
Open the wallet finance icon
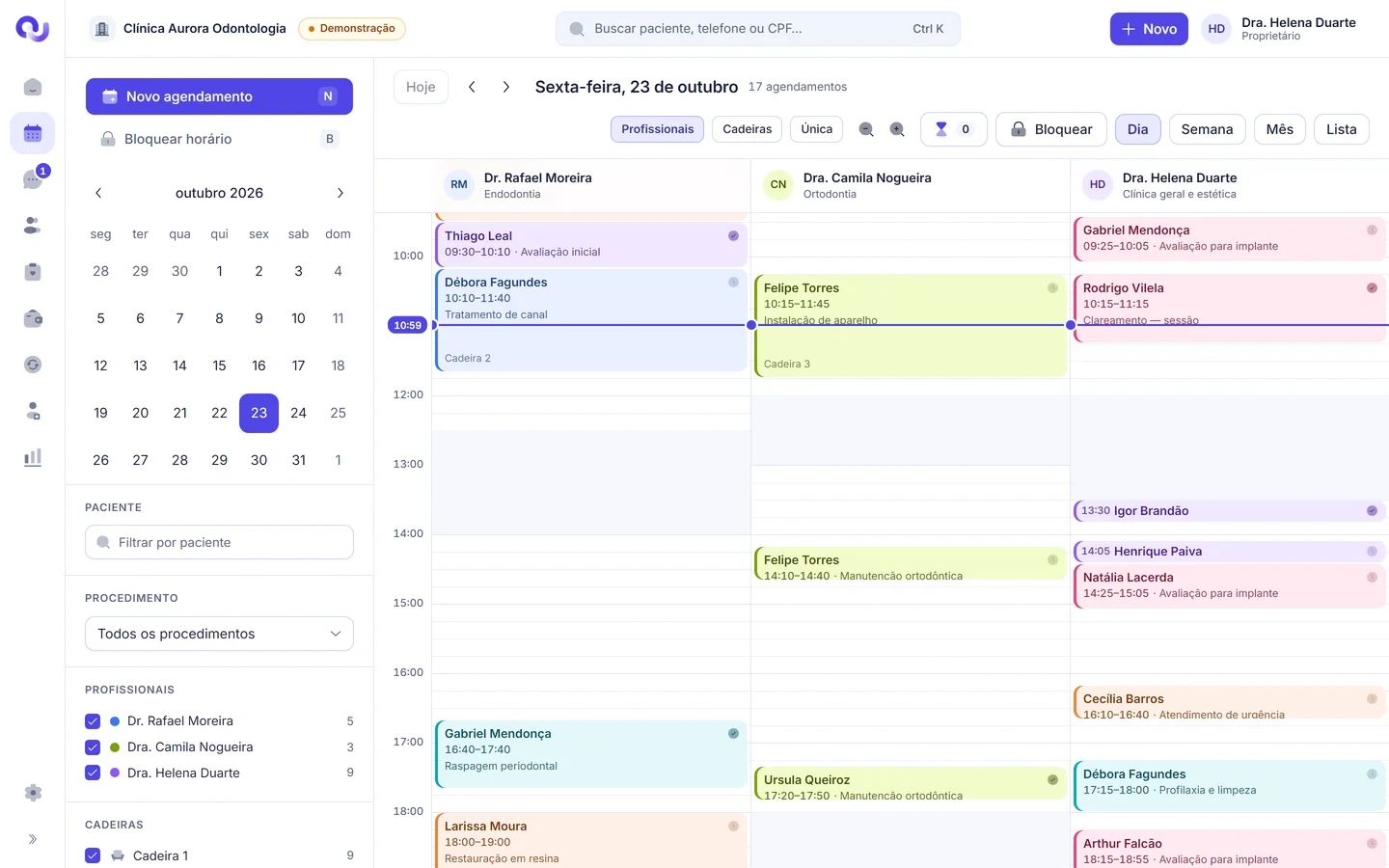tap(33, 318)
